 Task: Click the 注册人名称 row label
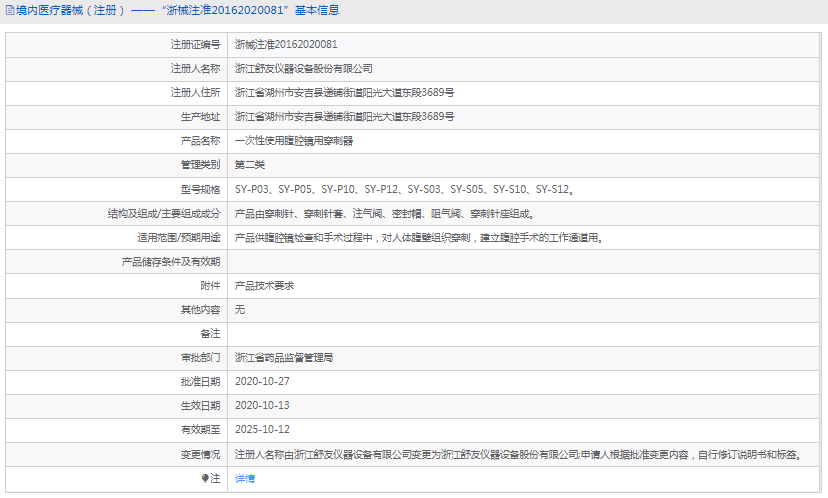click(195, 69)
